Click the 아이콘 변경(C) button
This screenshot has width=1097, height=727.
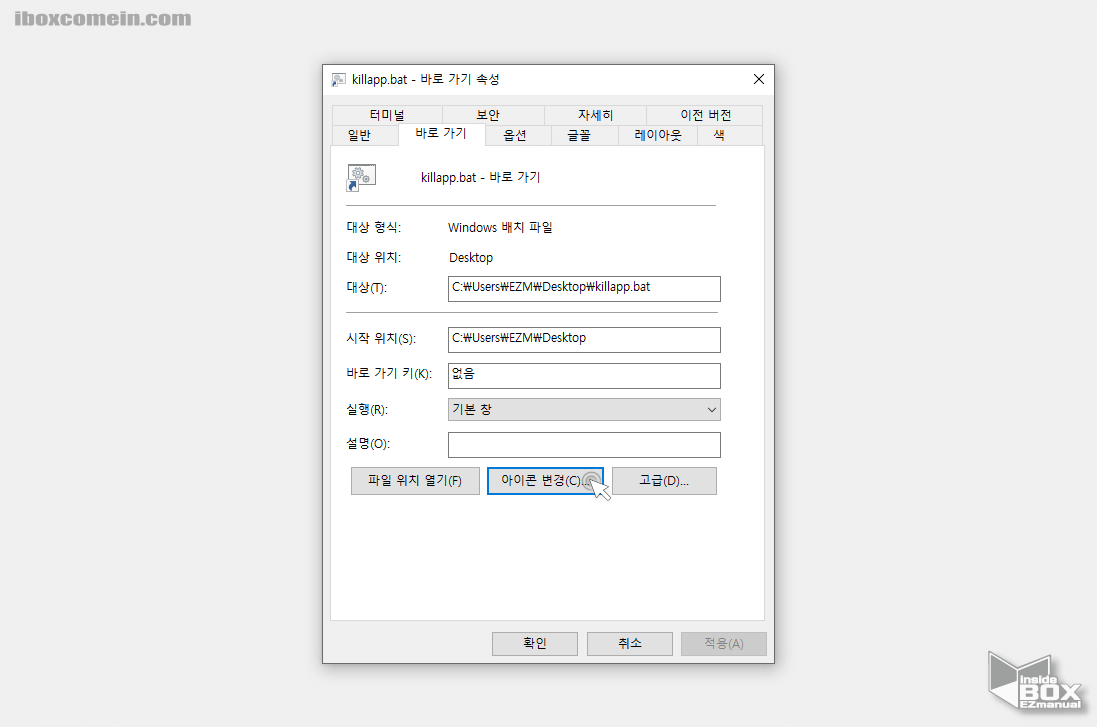545,481
